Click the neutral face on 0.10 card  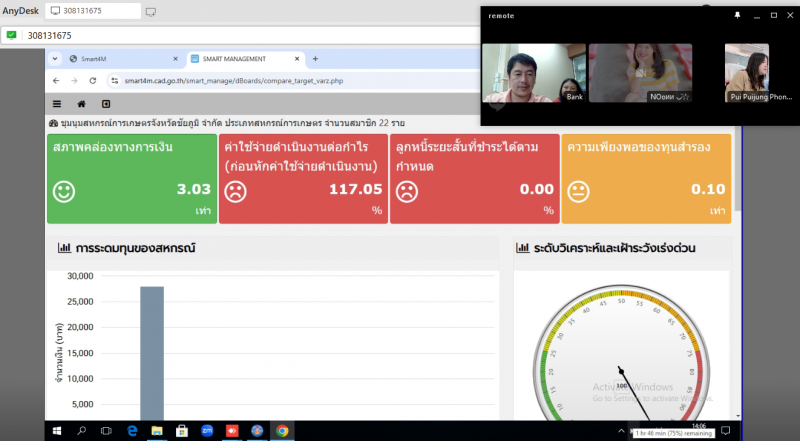(578, 192)
